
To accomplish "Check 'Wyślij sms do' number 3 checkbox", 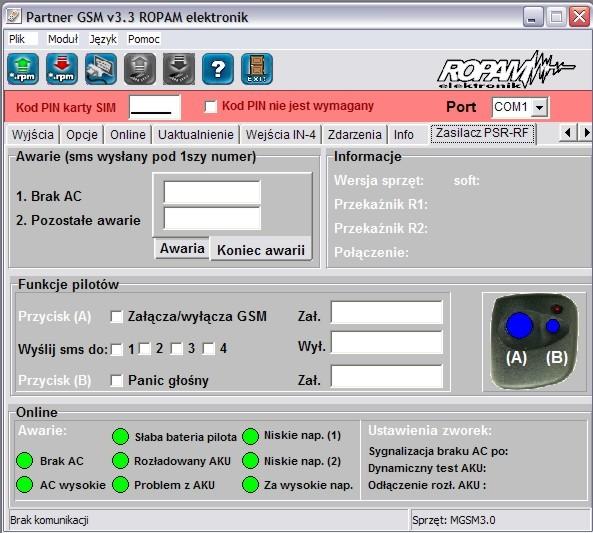I will 177,348.
